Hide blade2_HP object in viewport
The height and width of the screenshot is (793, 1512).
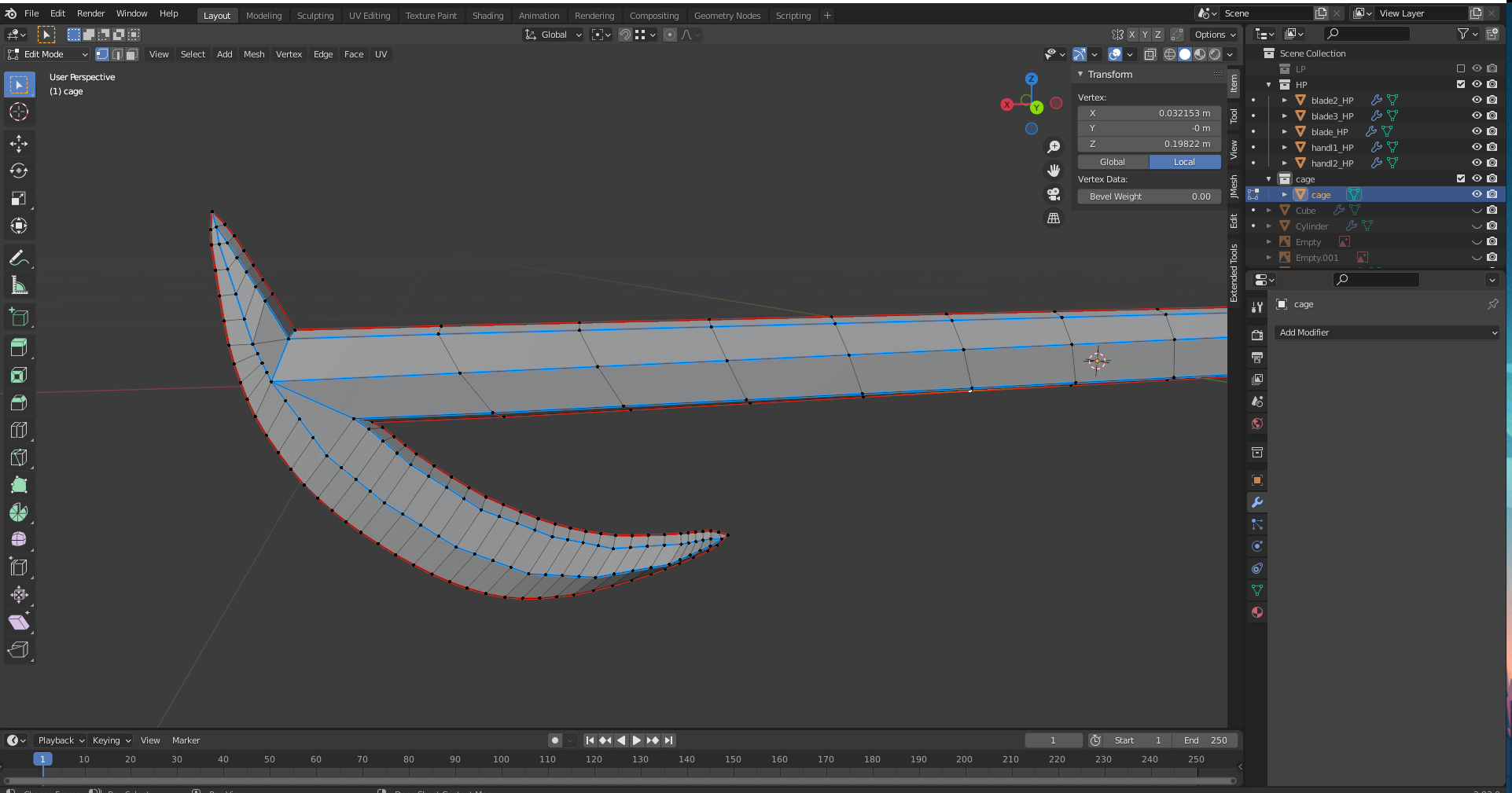[1477, 100]
